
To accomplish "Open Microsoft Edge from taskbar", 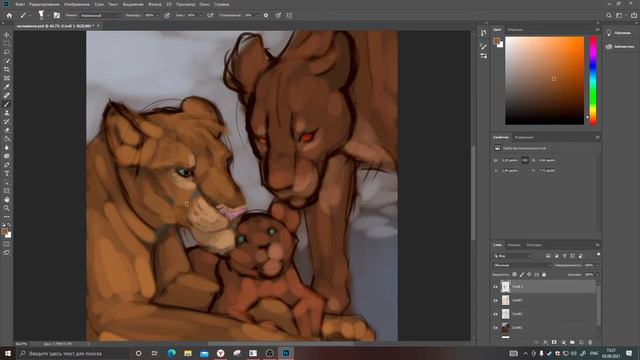I will [x=171, y=353].
